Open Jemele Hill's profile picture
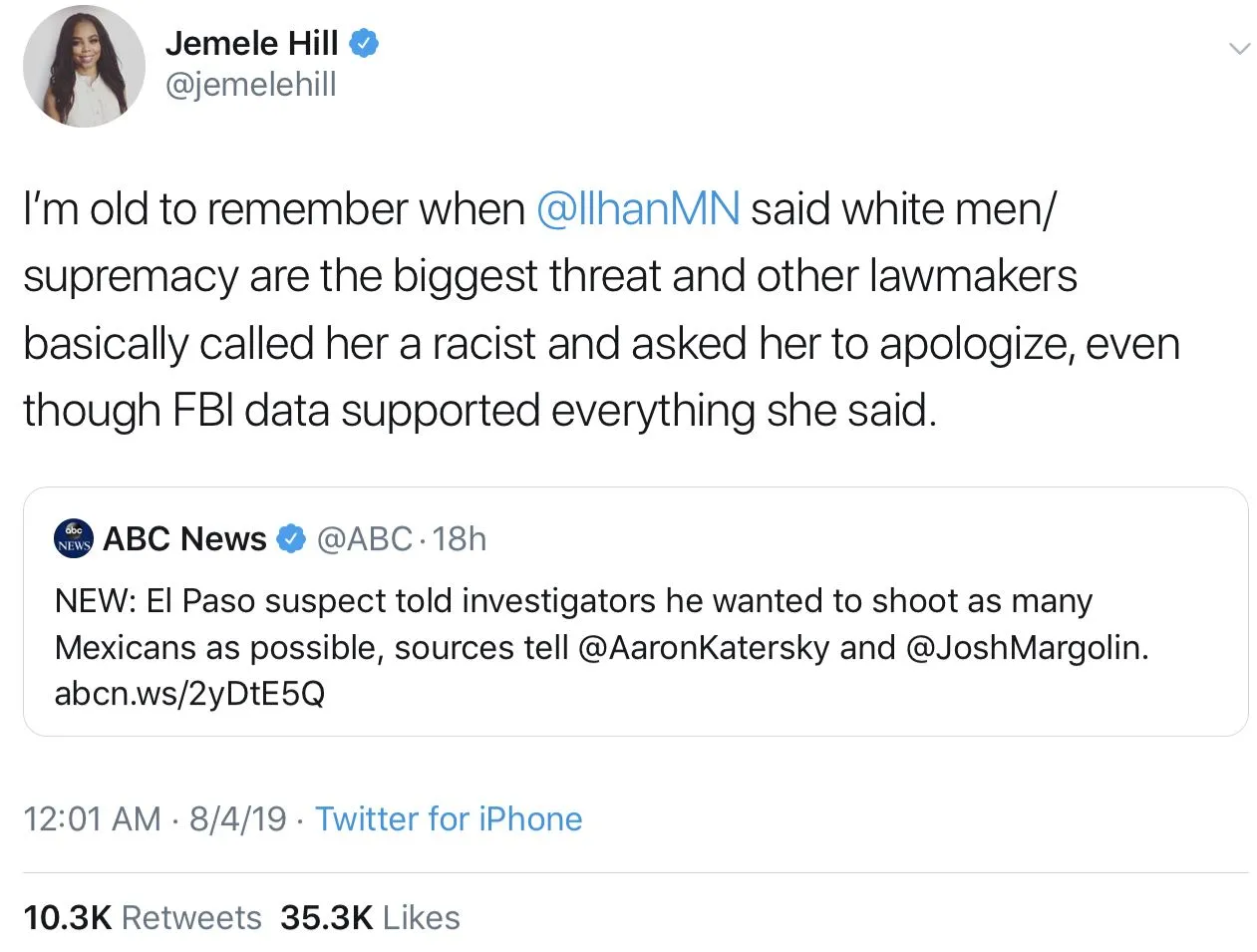 tap(84, 67)
